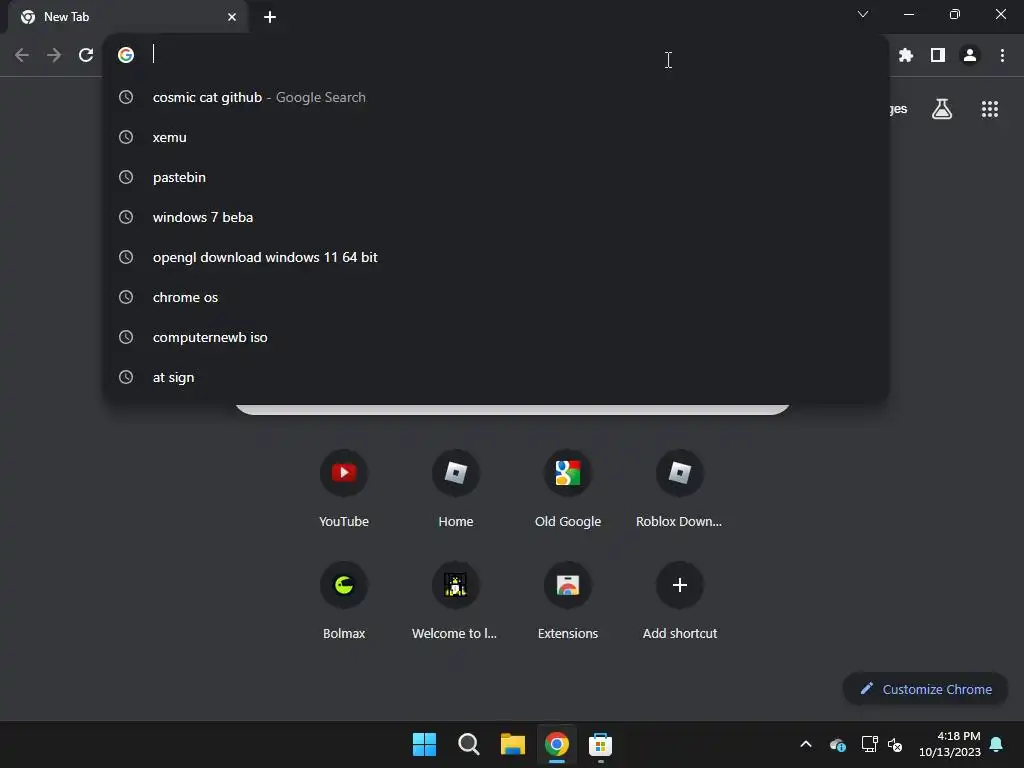Click the Customize Chrome button
This screenshot has width=1024, height=768.
(x=925, y=689)
